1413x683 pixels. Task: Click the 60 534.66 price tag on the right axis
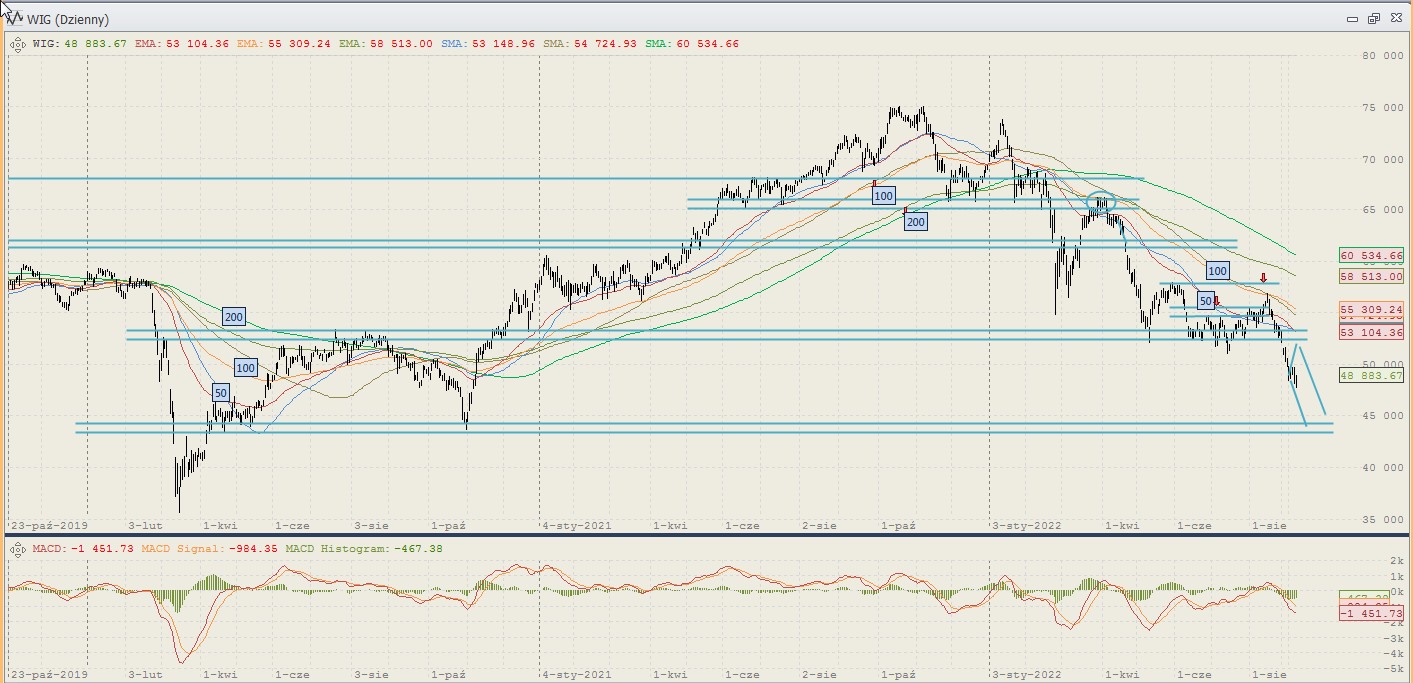click(x=1370, y=255)
